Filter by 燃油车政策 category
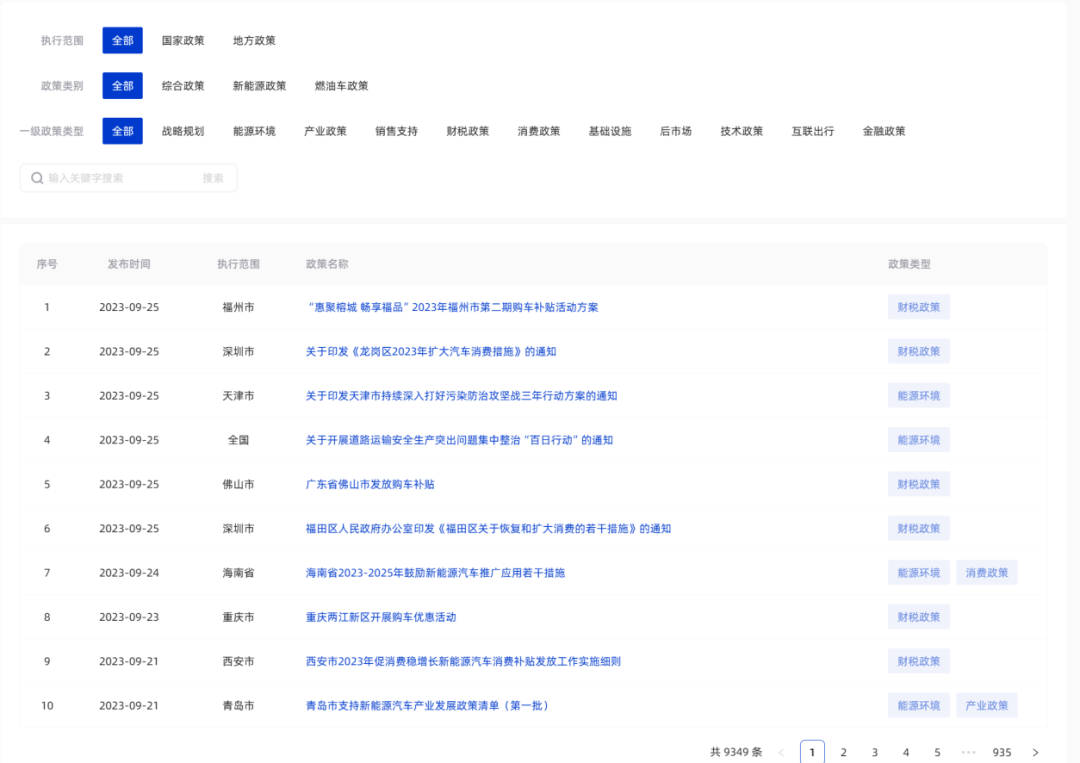The height and width of the screenshot is (763, 1080). coord(341,86)
